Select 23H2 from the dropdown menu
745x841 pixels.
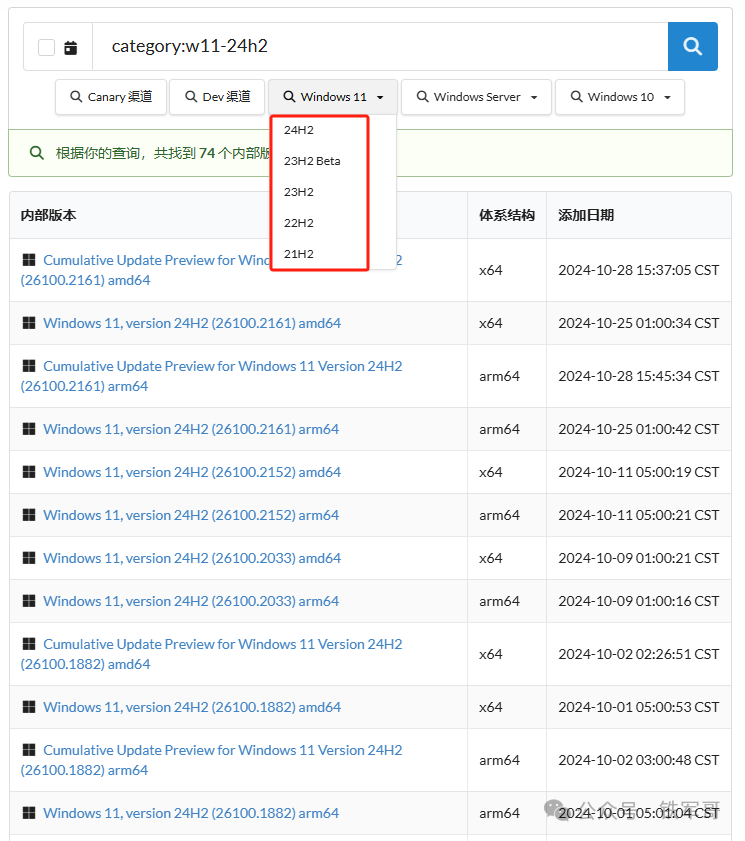pos(299,192)
